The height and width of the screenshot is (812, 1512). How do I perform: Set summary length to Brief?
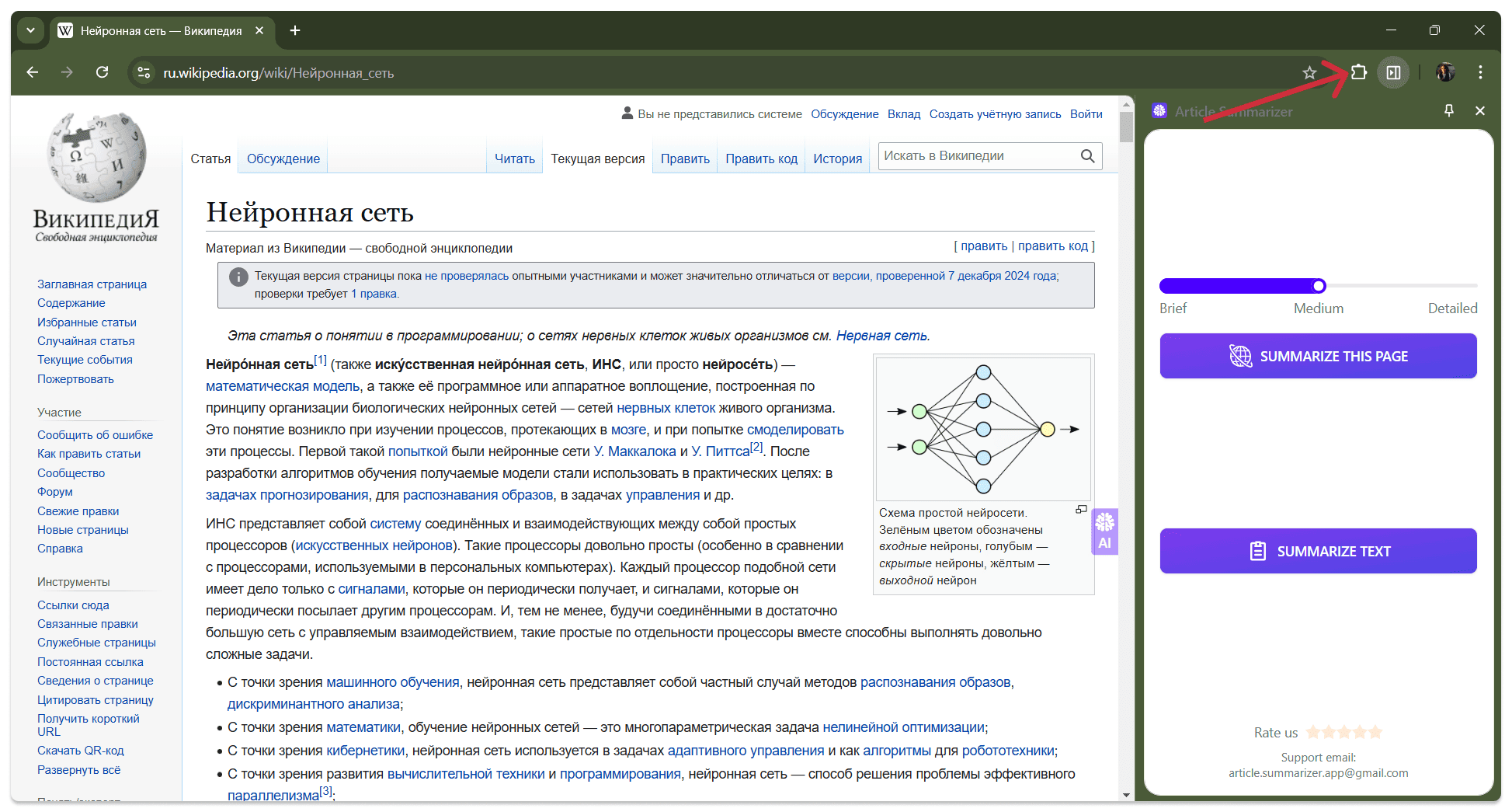coord(1173,308)
